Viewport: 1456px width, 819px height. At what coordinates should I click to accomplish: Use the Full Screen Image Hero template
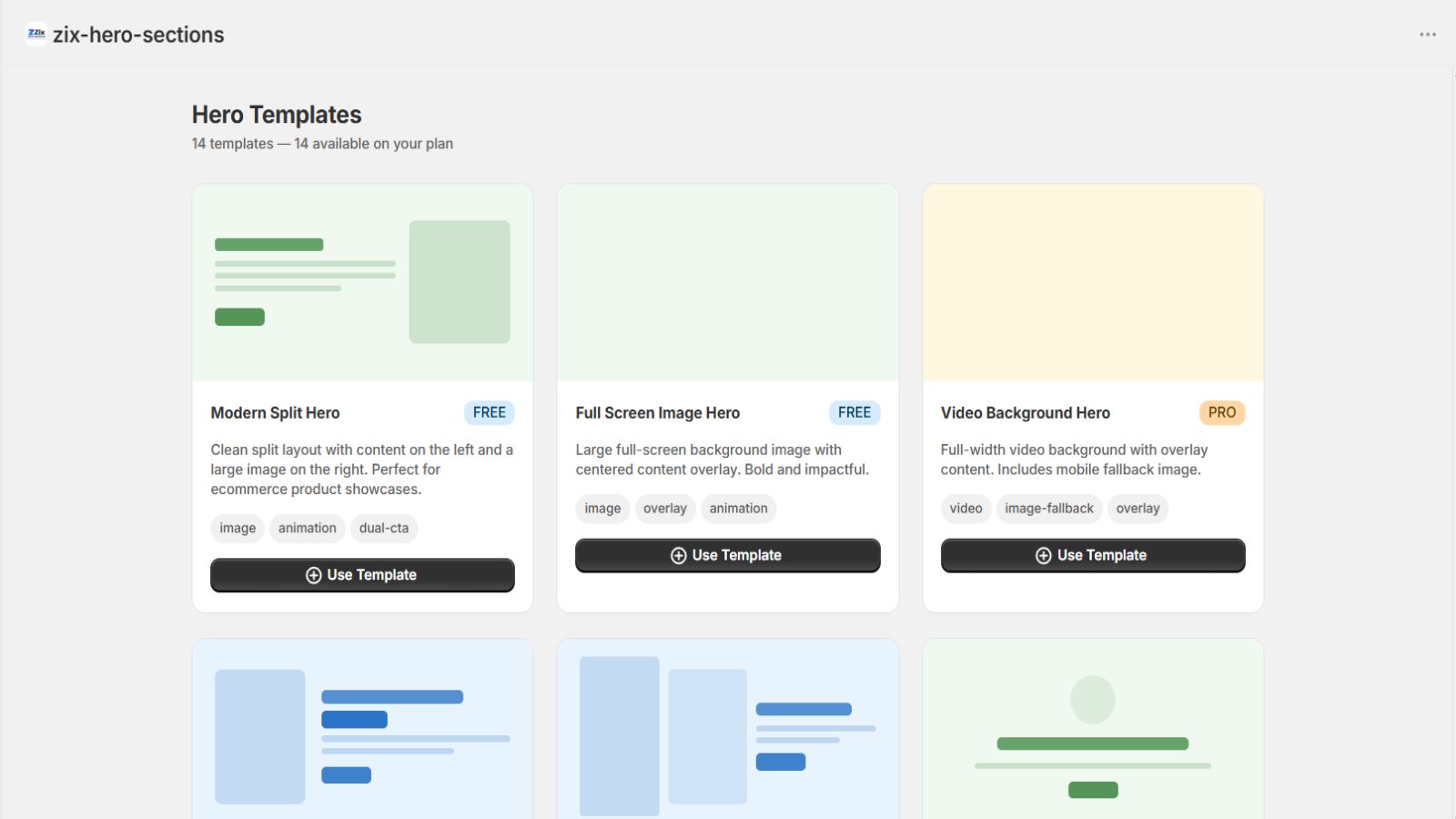click(x=728, y=555)
